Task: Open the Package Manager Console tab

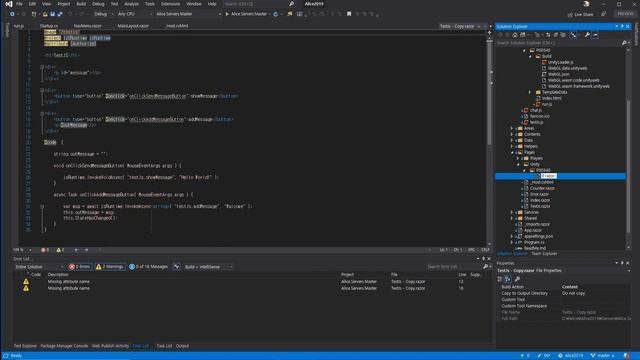Action: (64, 346)
